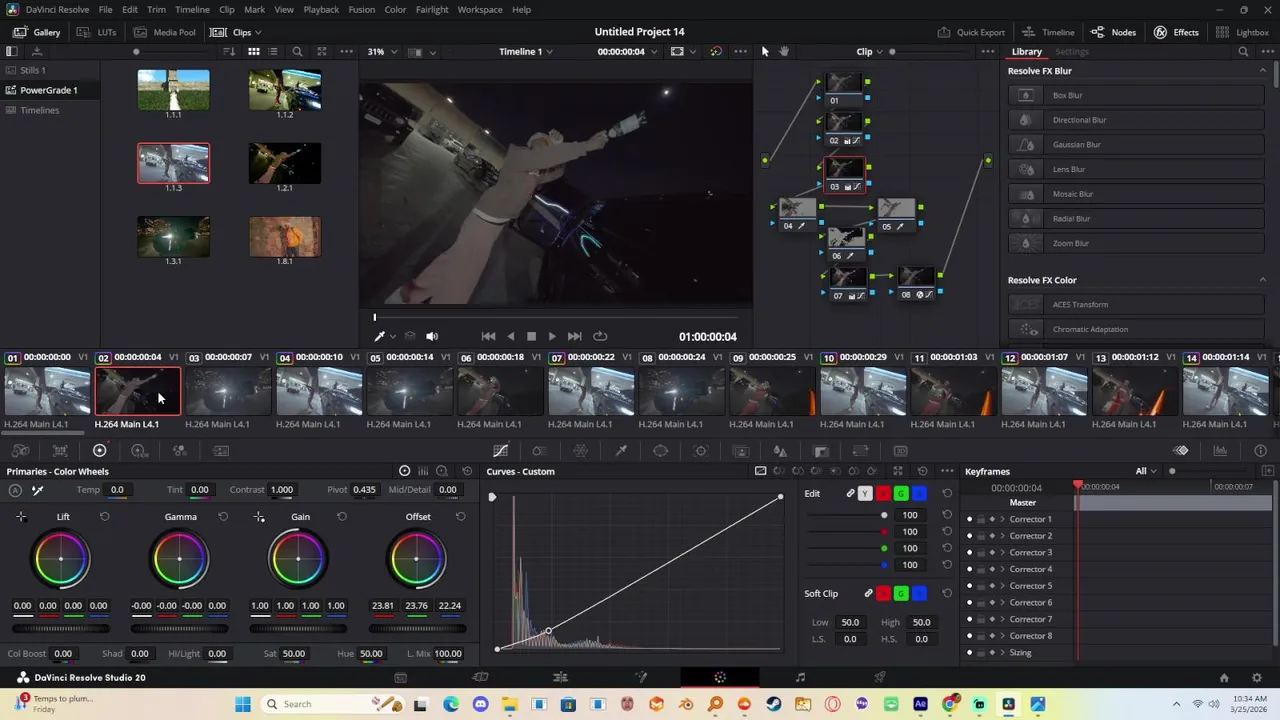Open the Keyframes All filter dropdown
This screenshot has height=720, width=1280.
coord(1145,471)
